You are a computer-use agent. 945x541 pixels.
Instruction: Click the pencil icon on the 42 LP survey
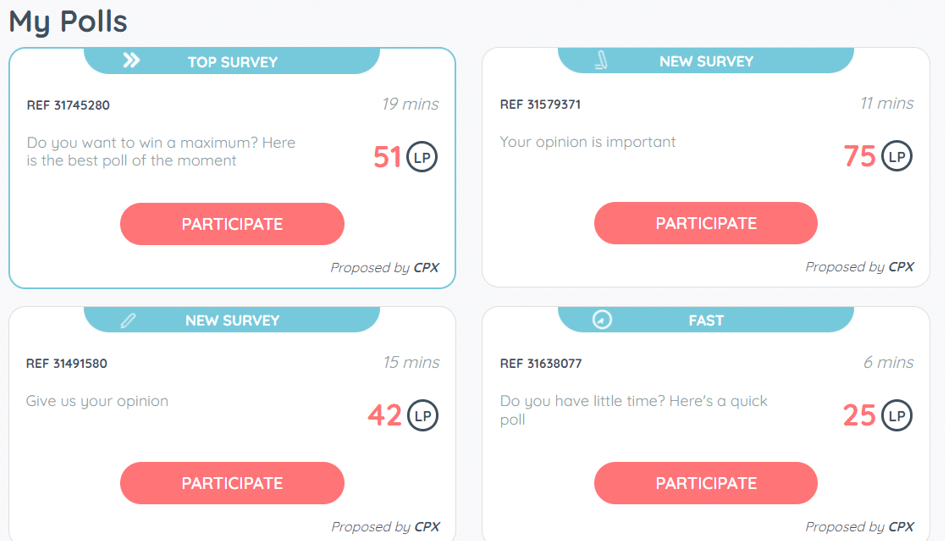click(x=128, y=321)
